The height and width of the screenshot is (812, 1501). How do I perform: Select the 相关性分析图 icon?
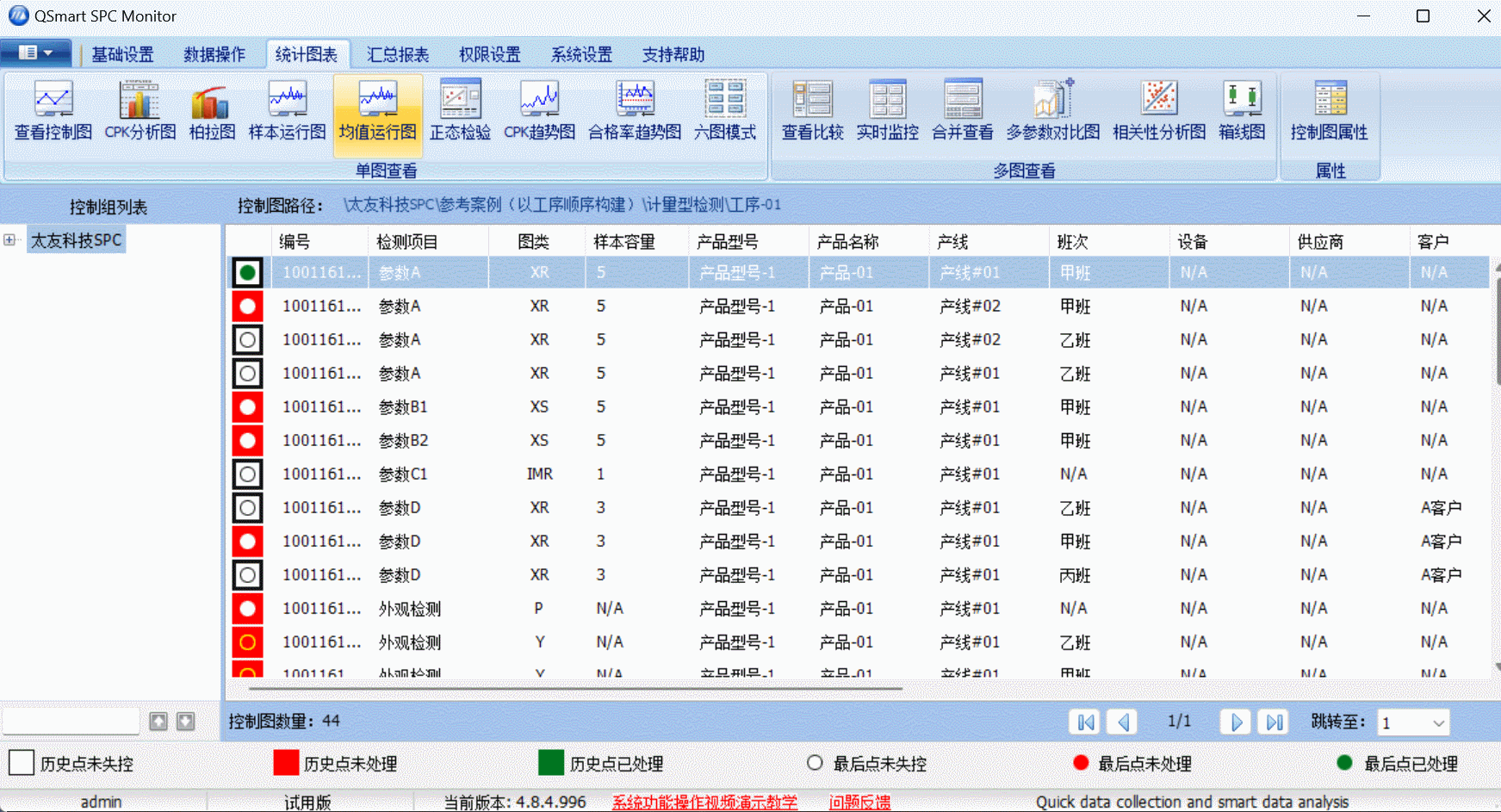coord(1158,110)
